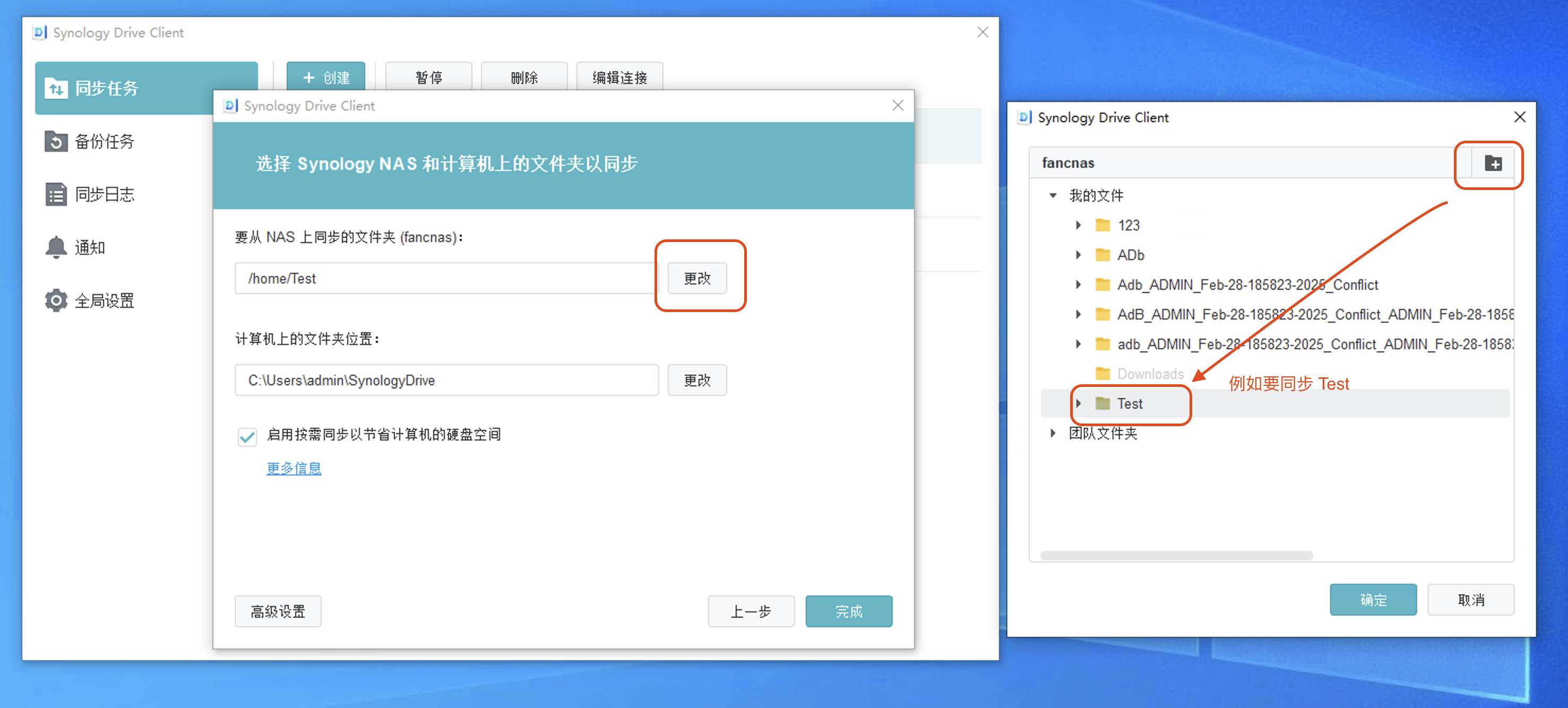
Task: Toggle 启用按需同步 on-demand sync checkbox
Action: (x=247, y=436)
